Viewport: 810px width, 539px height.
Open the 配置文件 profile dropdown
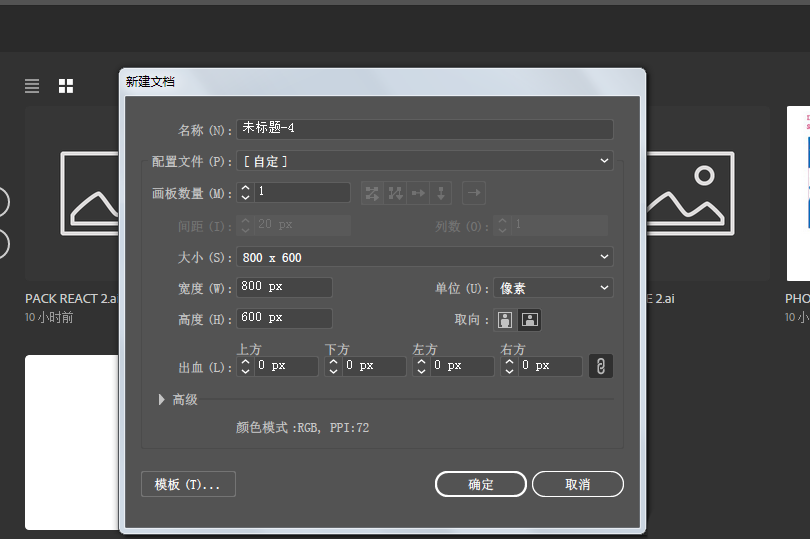[425, 161]
